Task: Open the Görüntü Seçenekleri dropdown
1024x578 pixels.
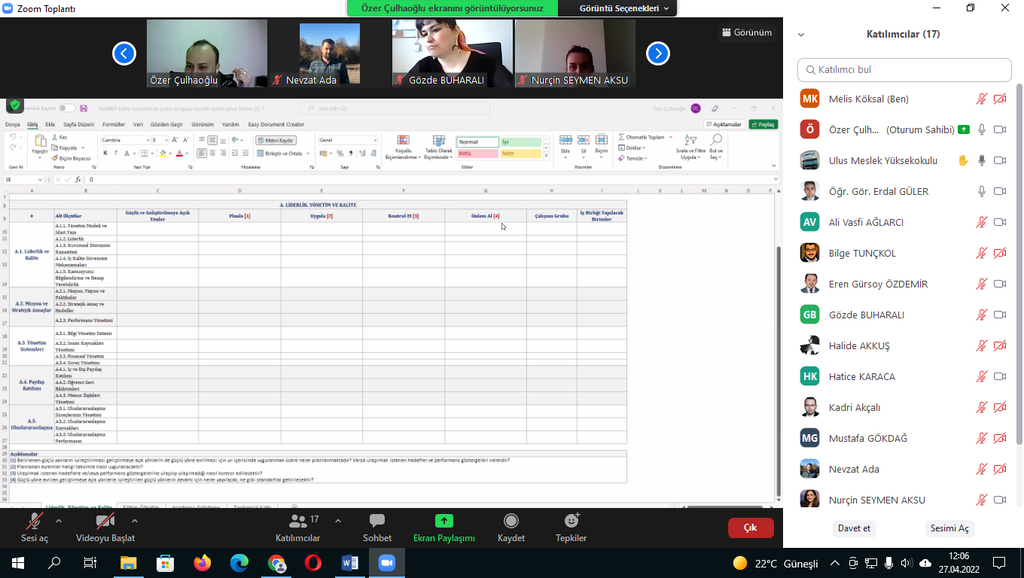Action: 627,8
